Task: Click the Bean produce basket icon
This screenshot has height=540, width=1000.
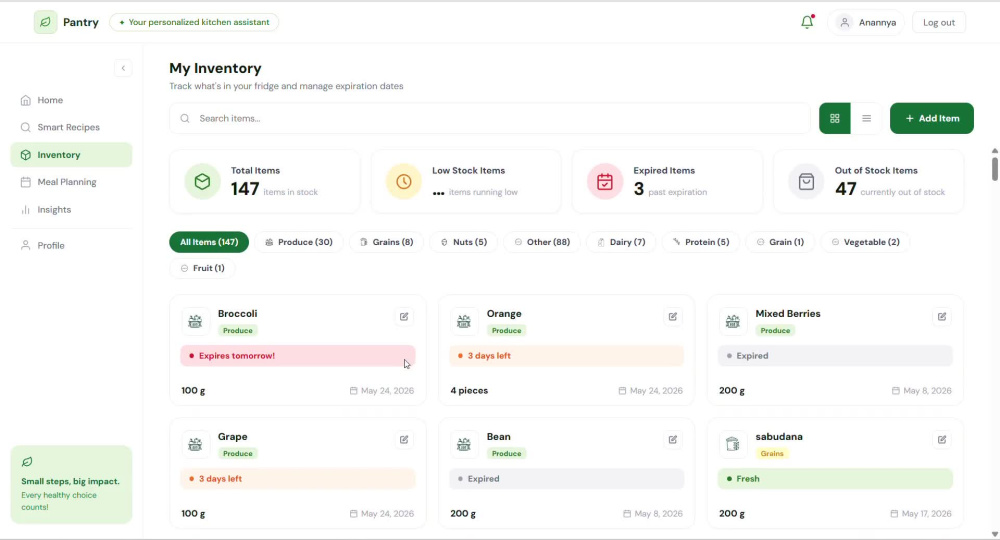Action: pyautogui.click(x=464, y=444)
